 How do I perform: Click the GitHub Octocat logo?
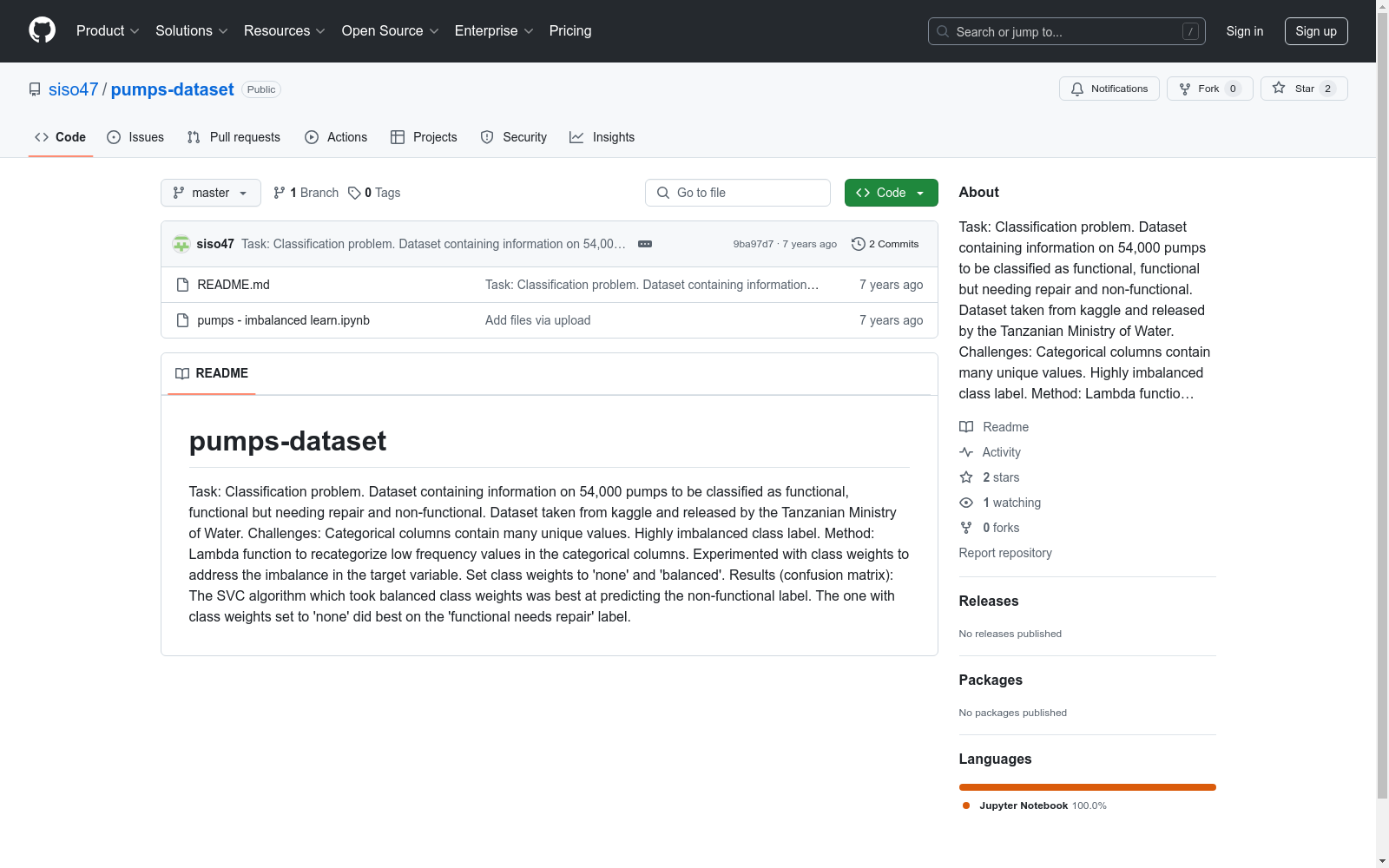point(42,30)
